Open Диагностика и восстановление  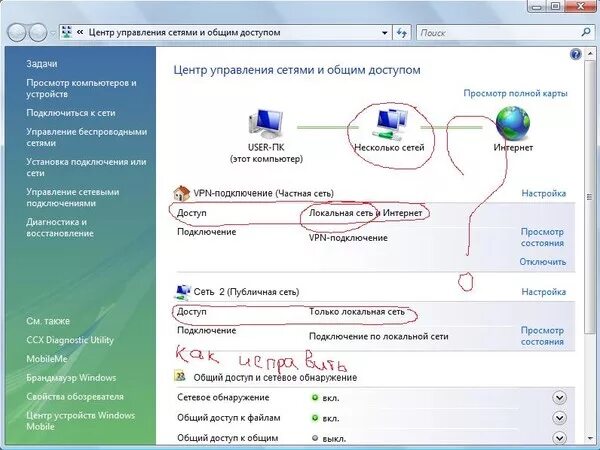(60, 228)
